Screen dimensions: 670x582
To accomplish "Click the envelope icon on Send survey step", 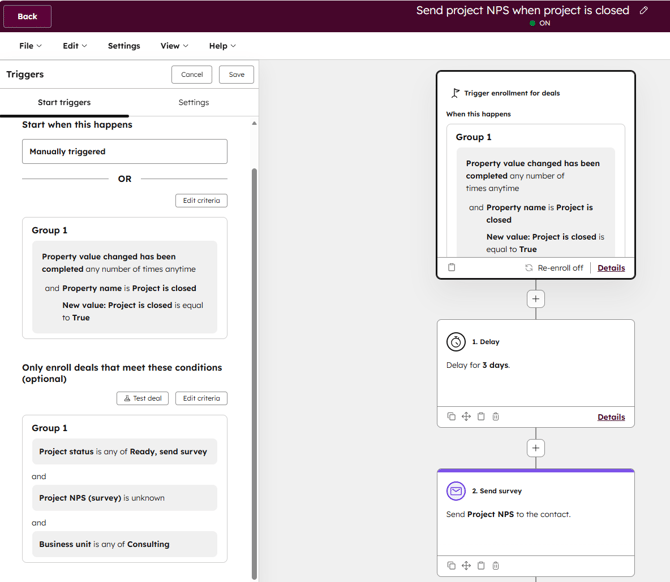I will [x=456, y=491].
